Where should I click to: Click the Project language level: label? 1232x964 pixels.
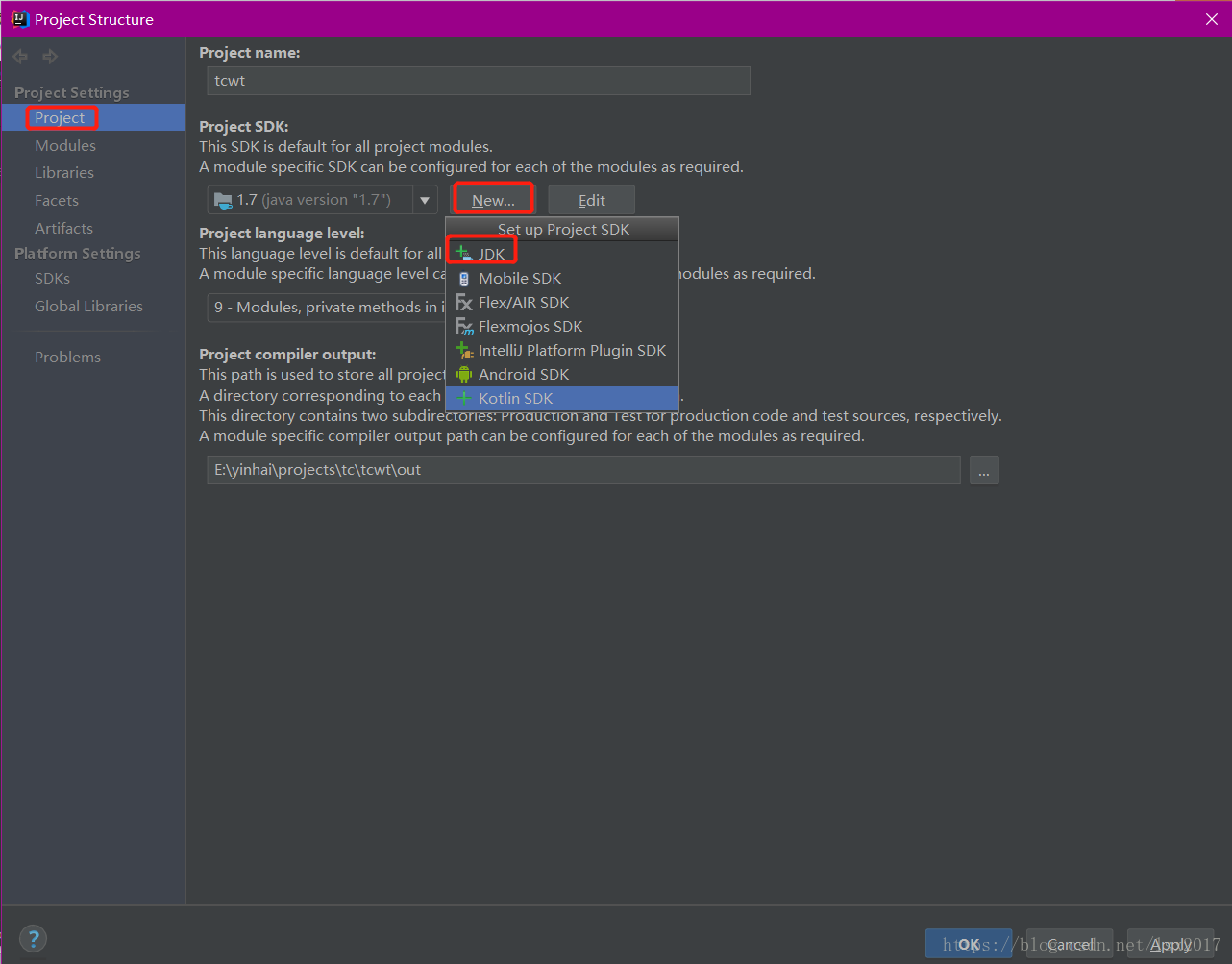282,233
